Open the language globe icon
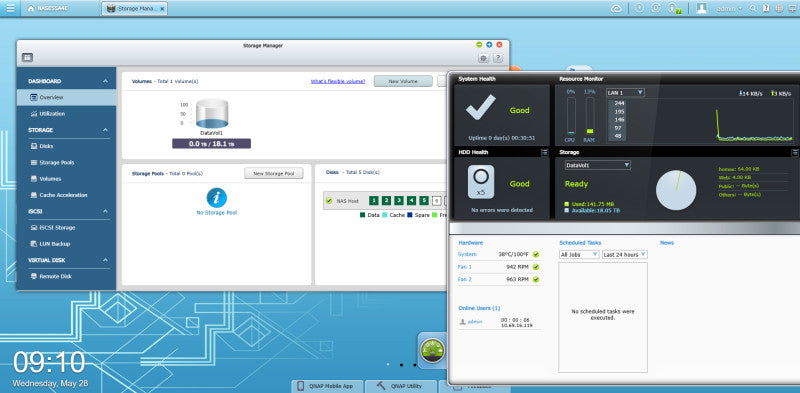 click(779, 8)
